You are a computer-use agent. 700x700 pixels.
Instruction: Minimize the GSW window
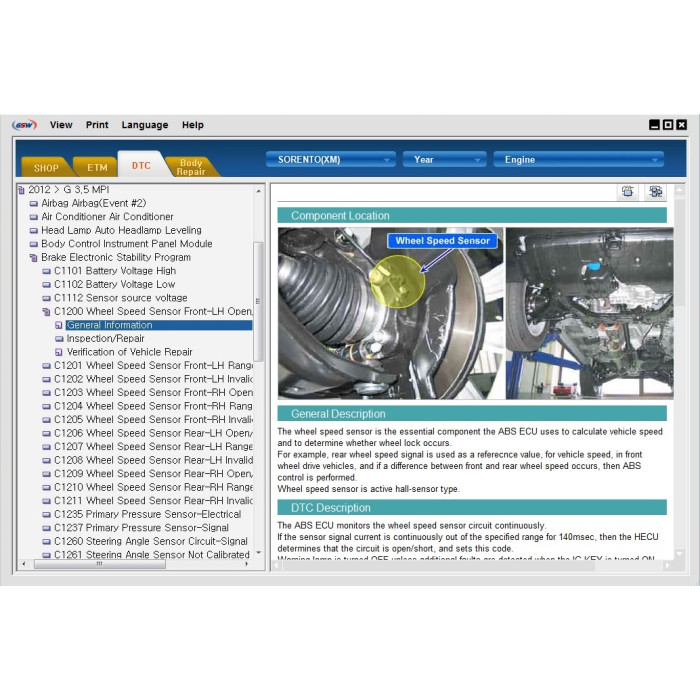tap(654, 125)
